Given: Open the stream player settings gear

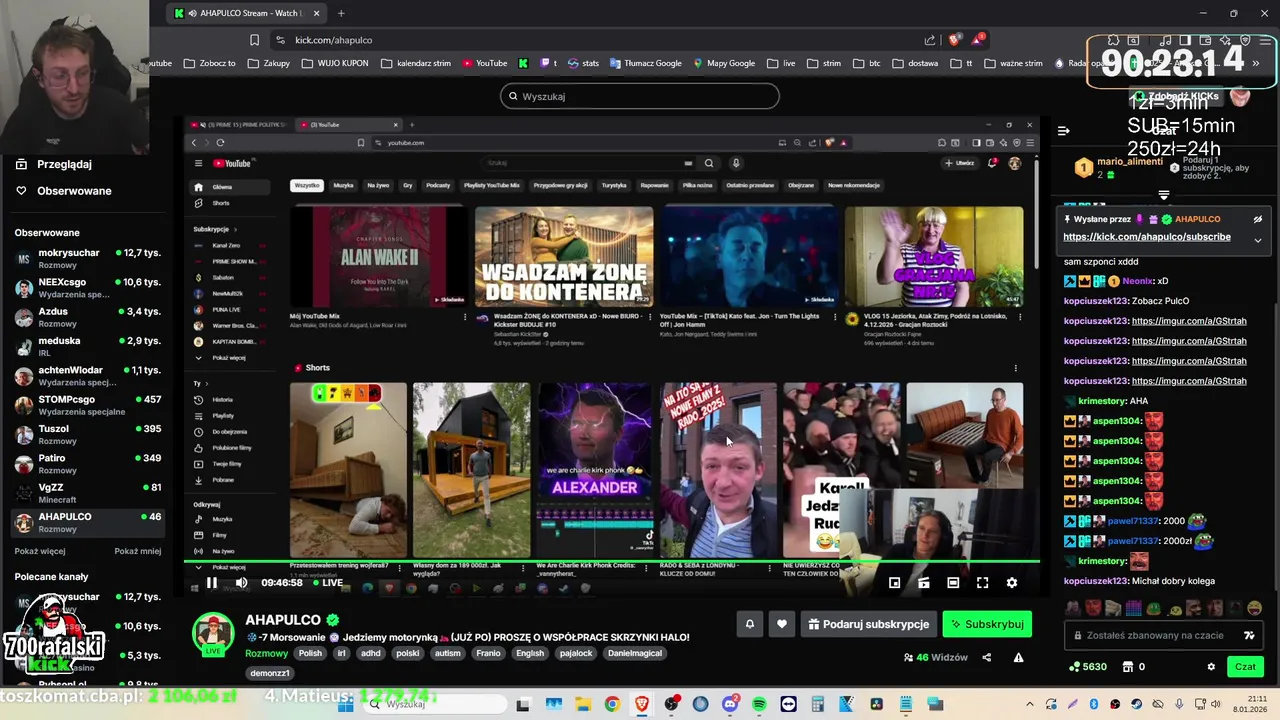Looking at the screenshot, I should (1011, 583).
